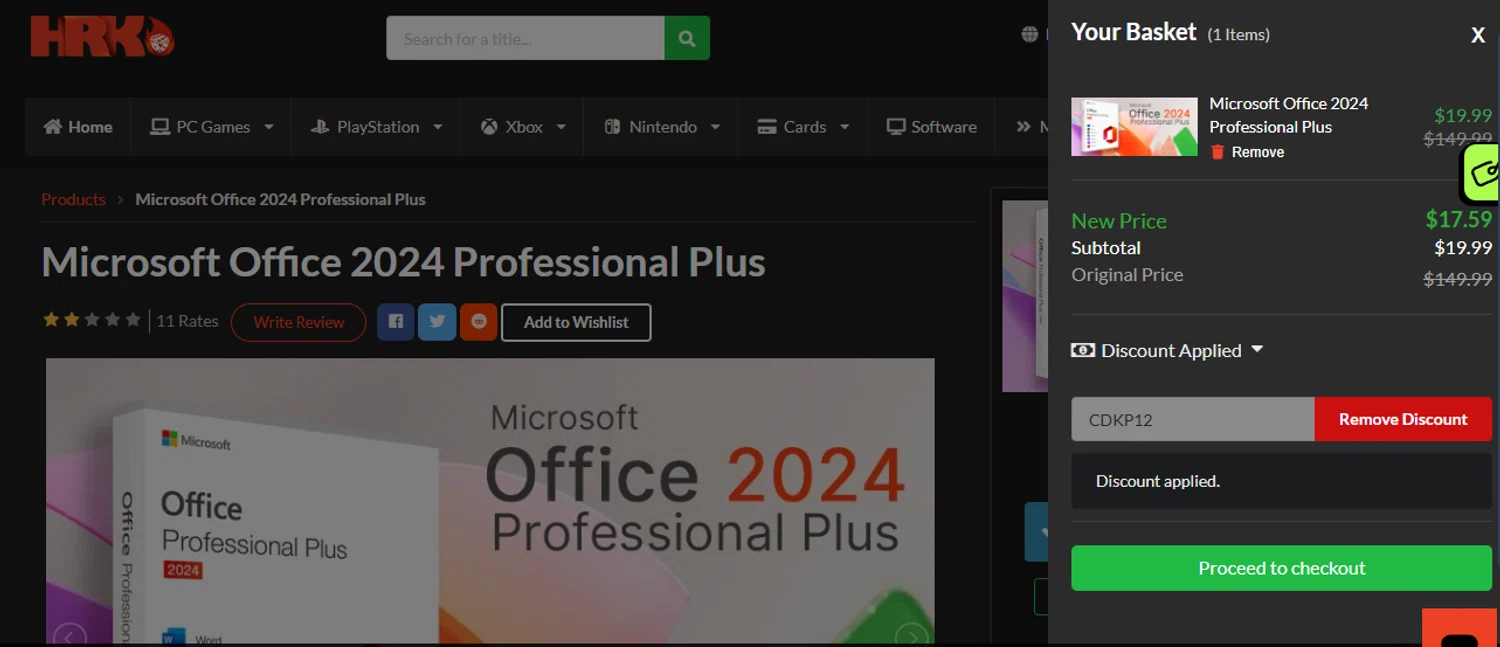Click the globe language icon
The image size is (1500, 647).
tap(1029, 34)
